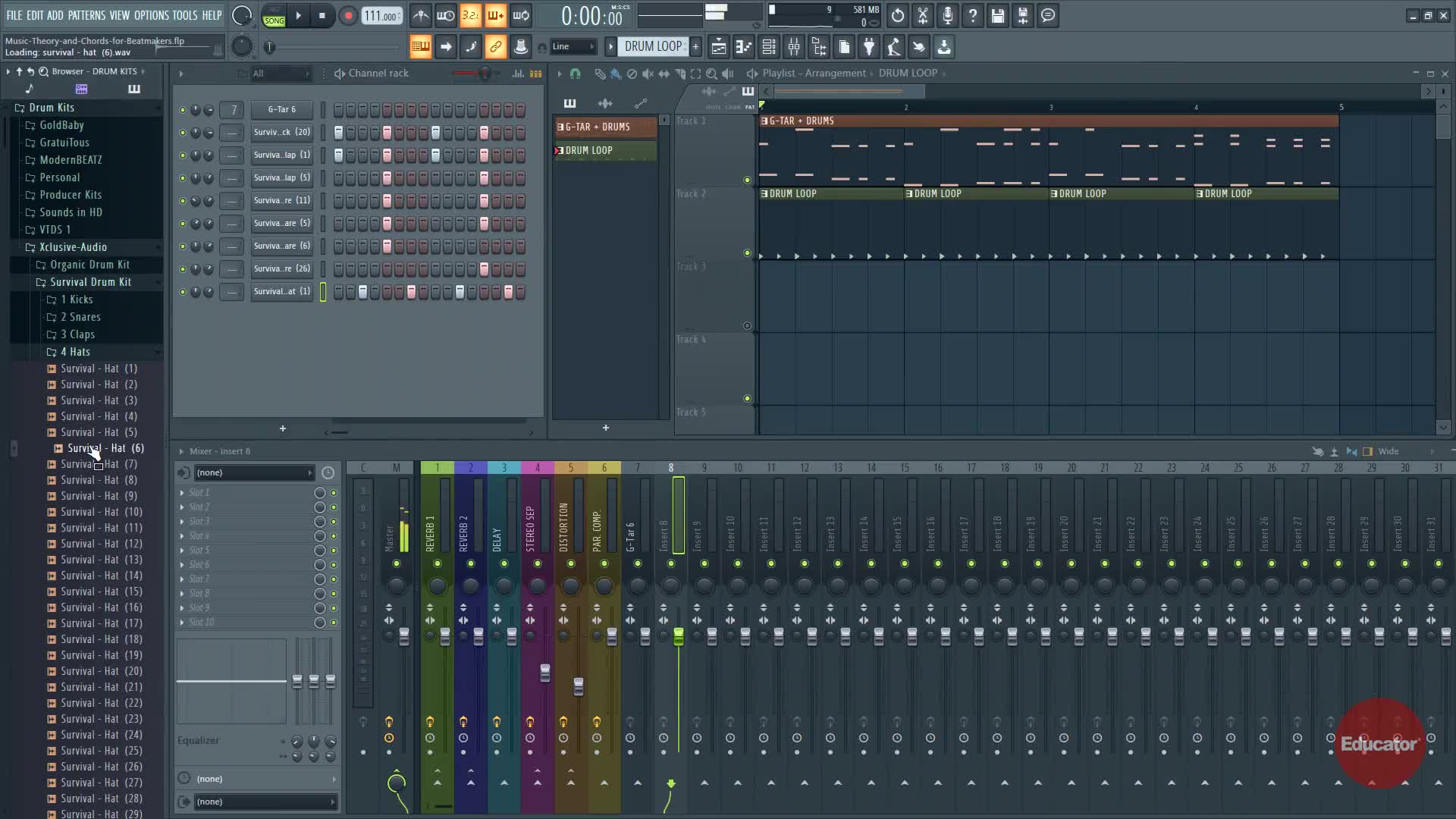1456x819 pixels.
Task: Select the Paint brush tool in playlist
Action: 616,74
